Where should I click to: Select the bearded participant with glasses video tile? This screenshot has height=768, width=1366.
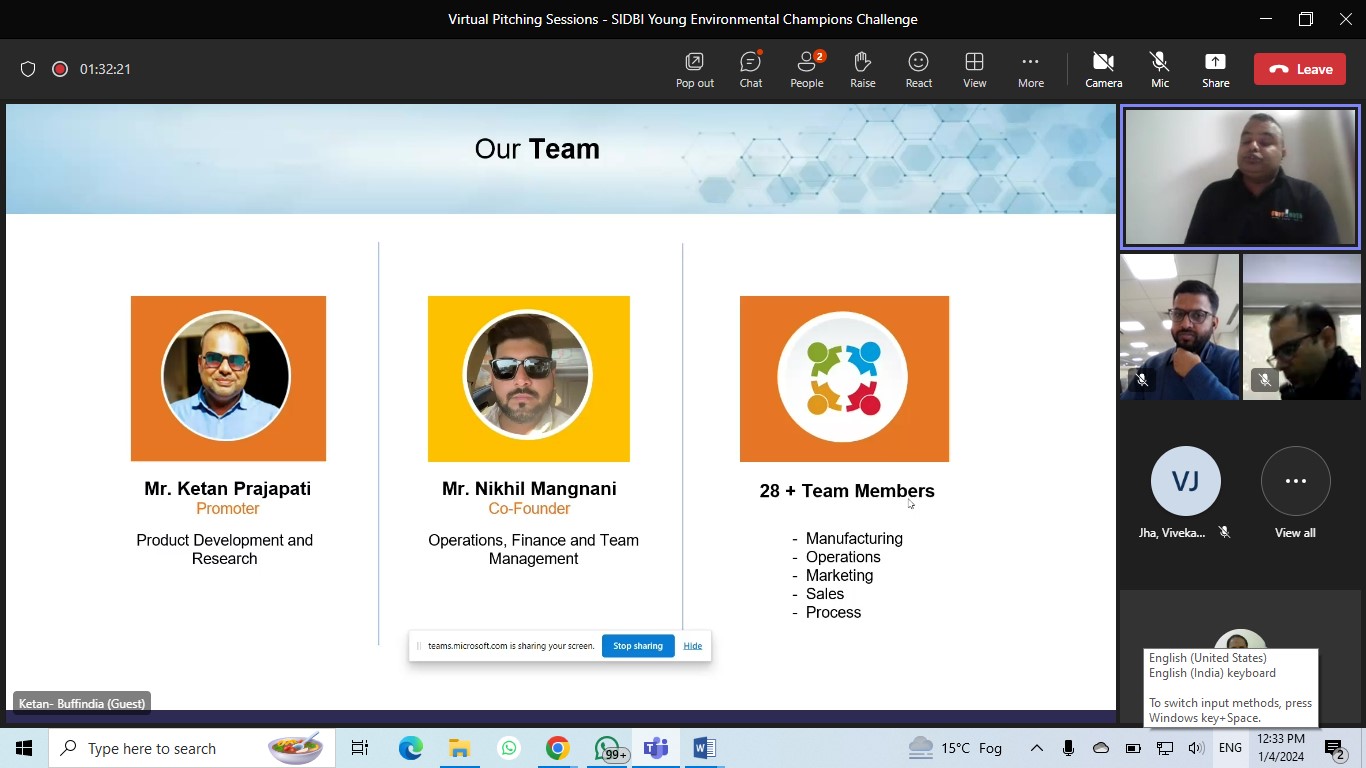pyautogui.click(x=1179, y=327)
